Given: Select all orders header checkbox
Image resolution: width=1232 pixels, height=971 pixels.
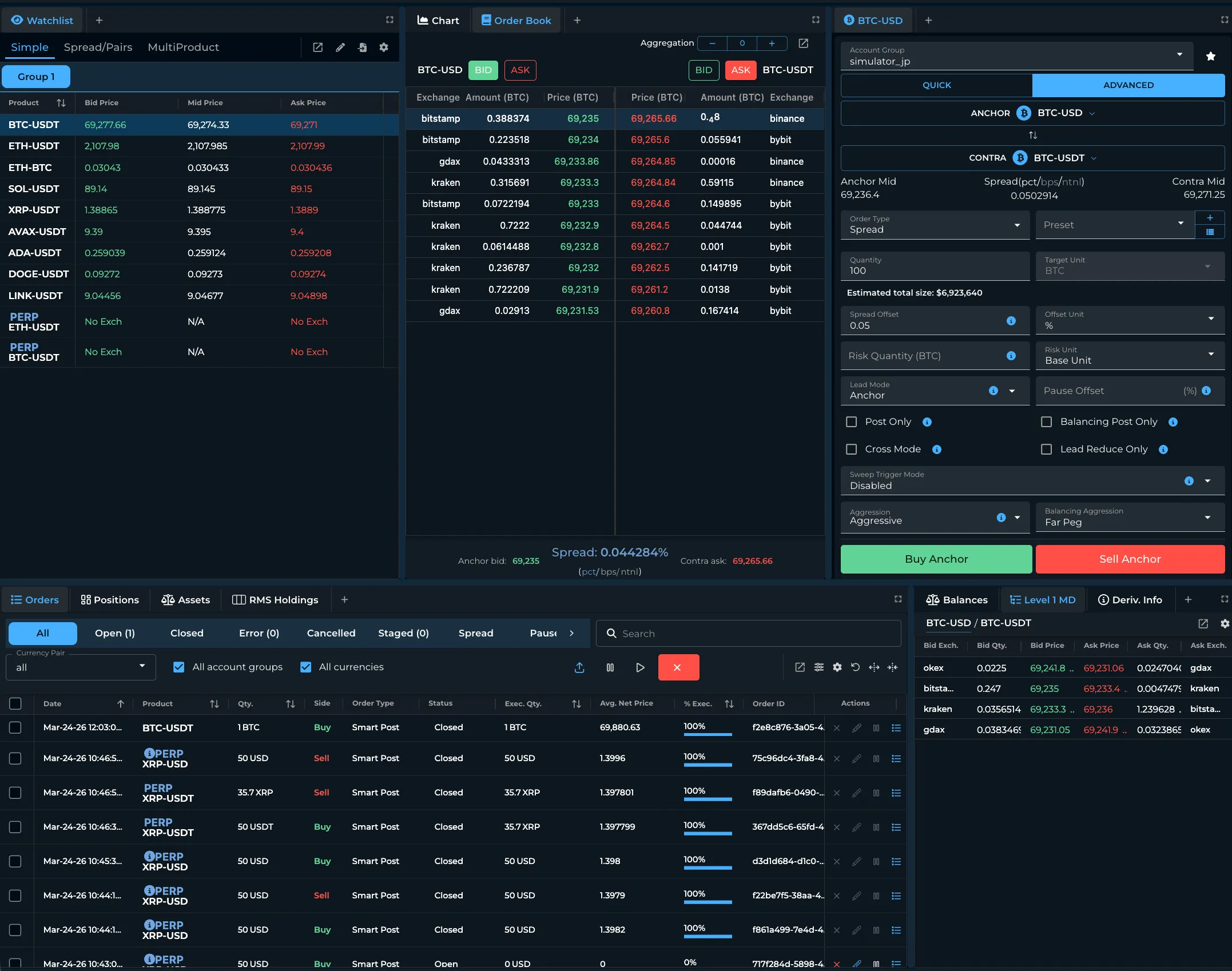Looking at the screenshot, I should point(15,703).
